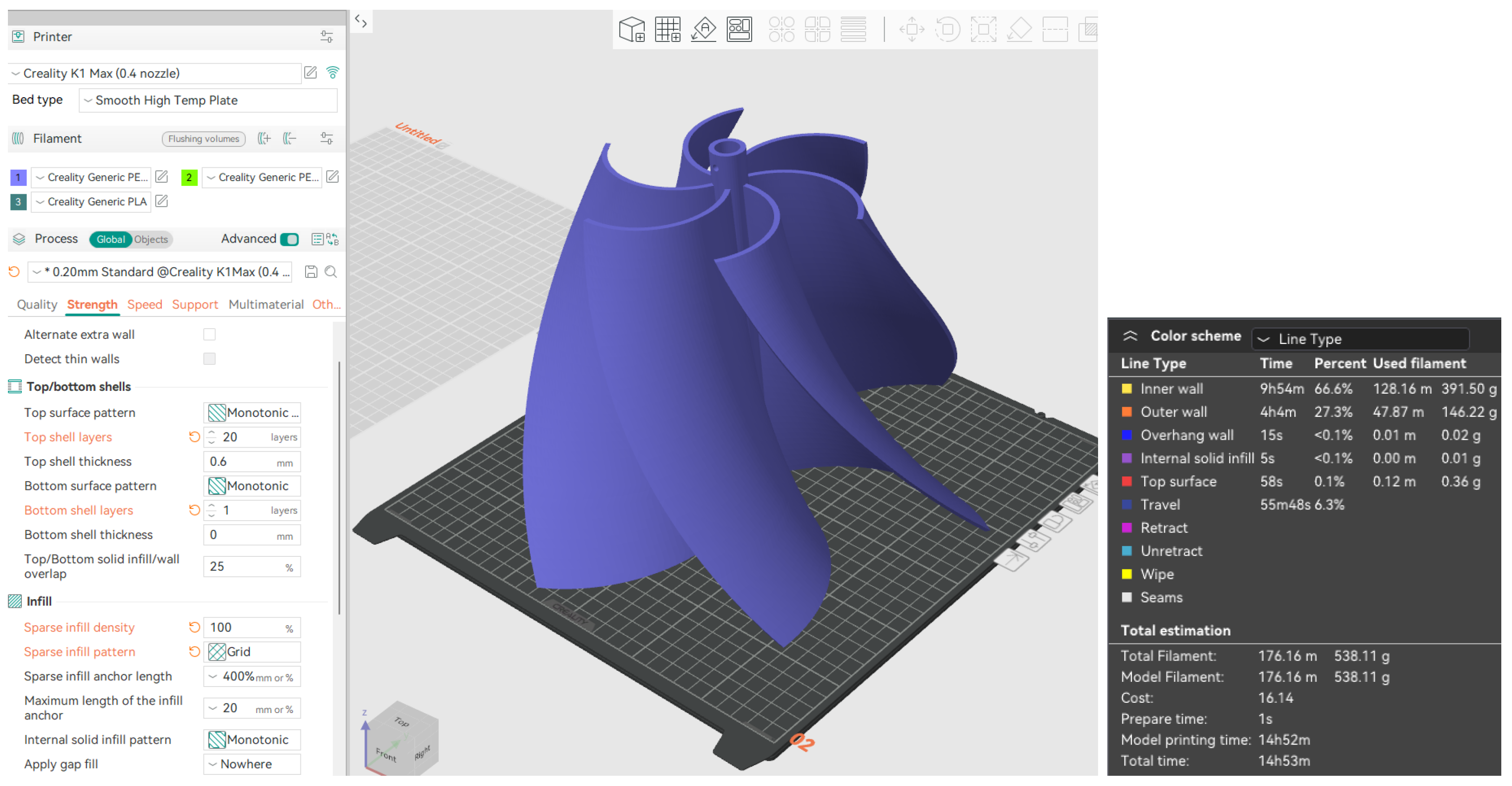This screenshot has width=1512, height=786.
Task: Save the process preset with disk icon
Action: click(x=311, y=271)
